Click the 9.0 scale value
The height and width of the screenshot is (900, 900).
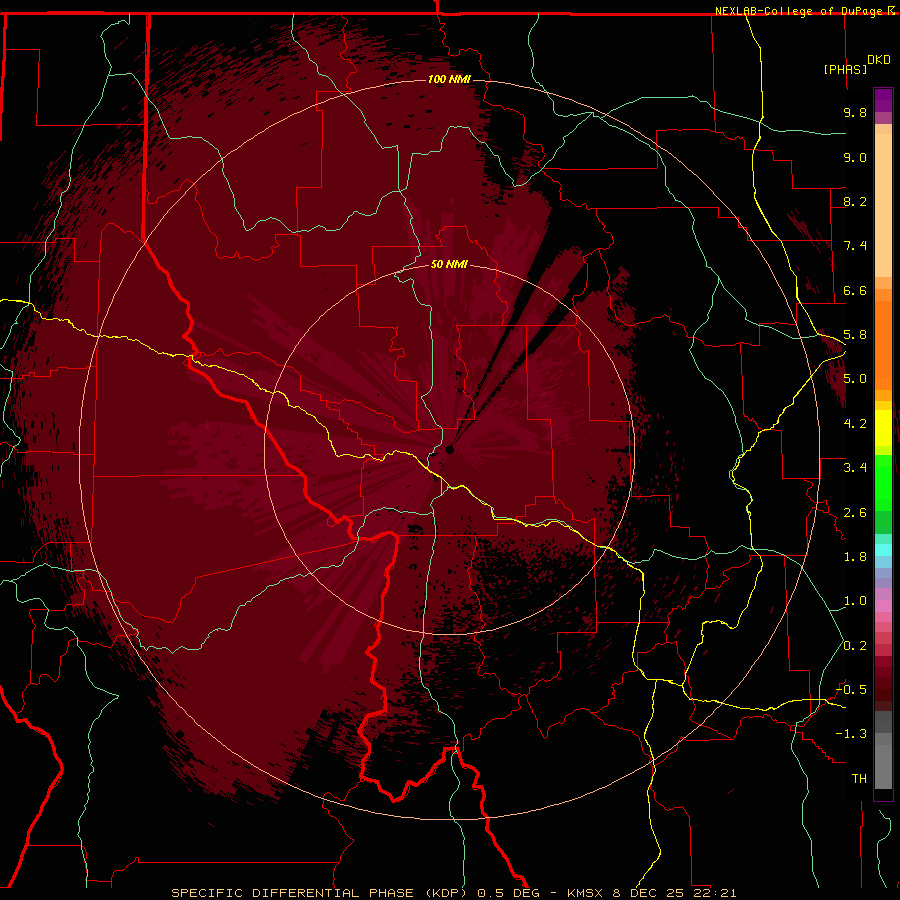tap(855, 157)
